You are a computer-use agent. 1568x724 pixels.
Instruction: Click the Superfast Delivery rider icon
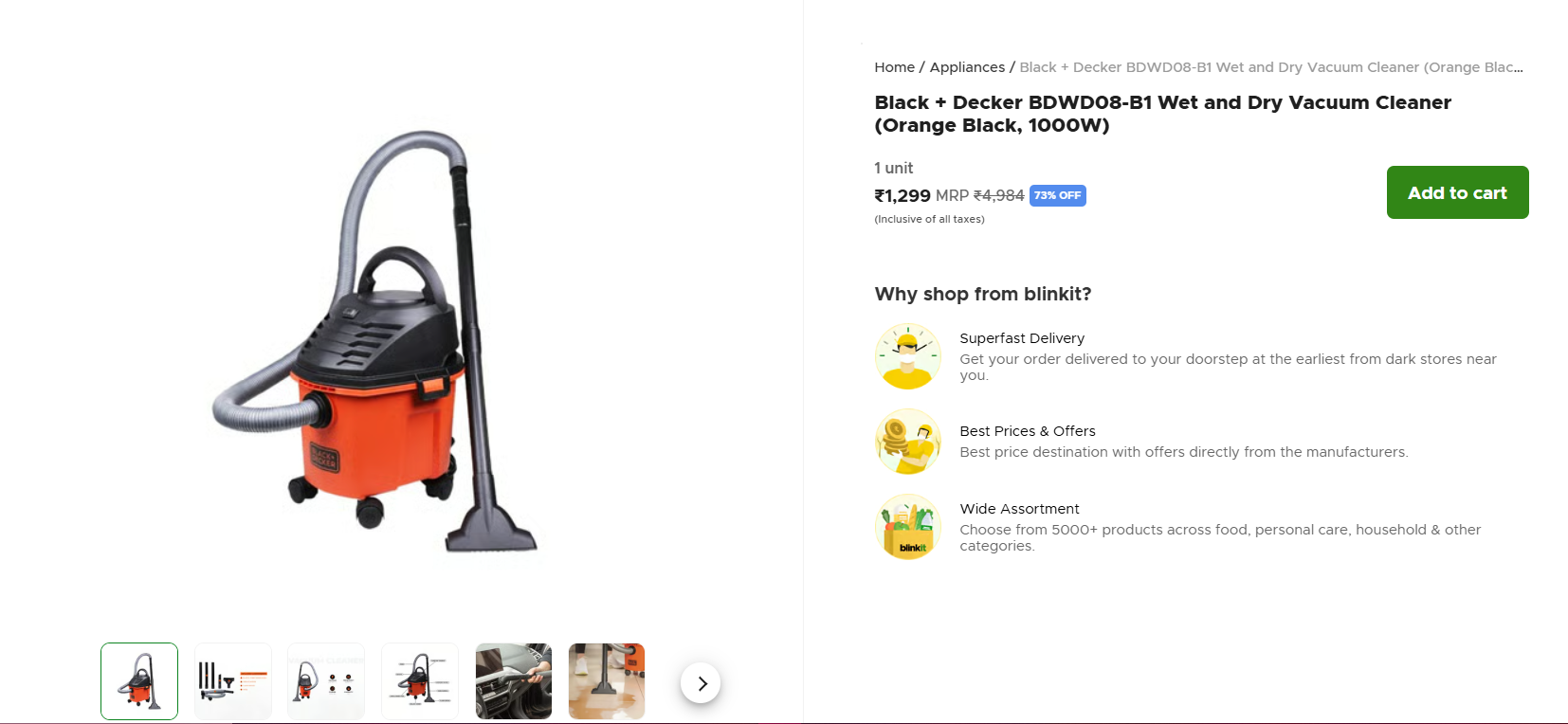[908, 356]
